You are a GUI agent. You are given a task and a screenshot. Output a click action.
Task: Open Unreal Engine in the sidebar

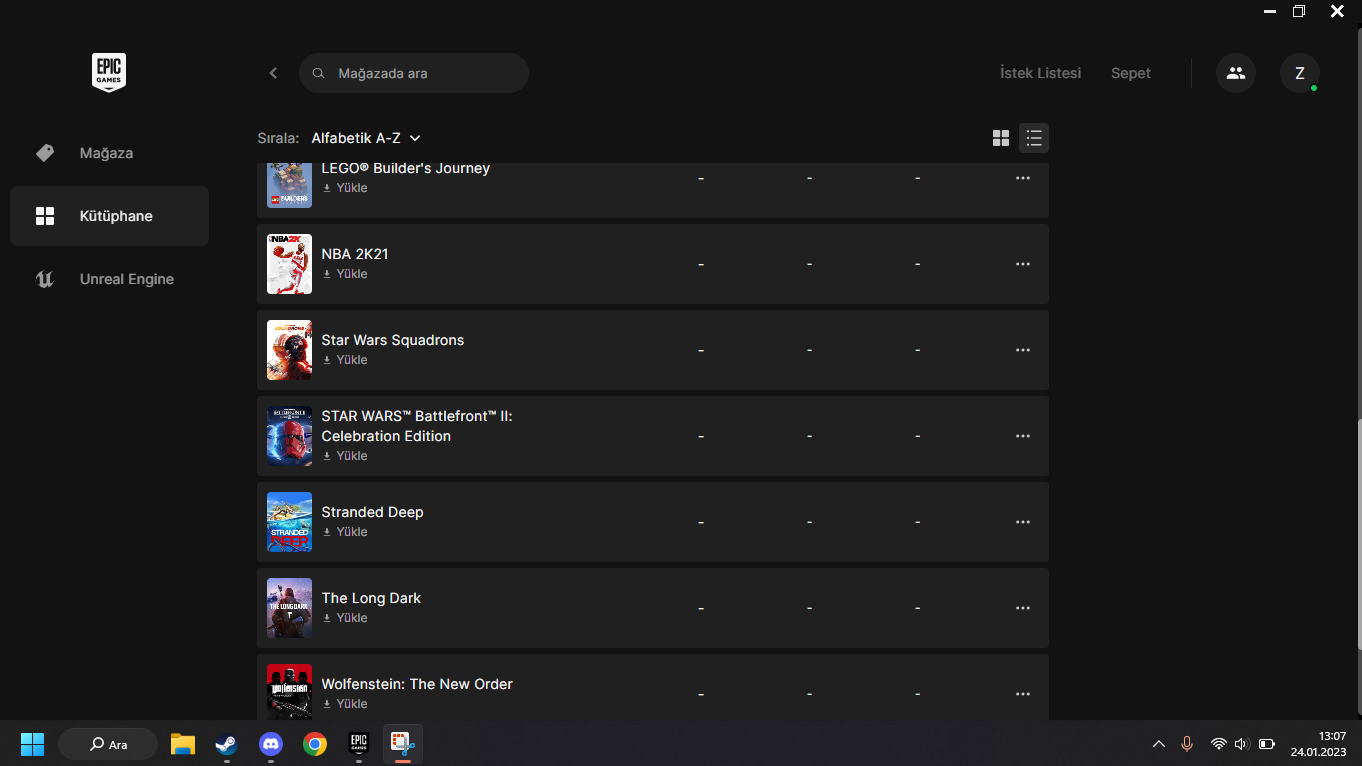109,279
